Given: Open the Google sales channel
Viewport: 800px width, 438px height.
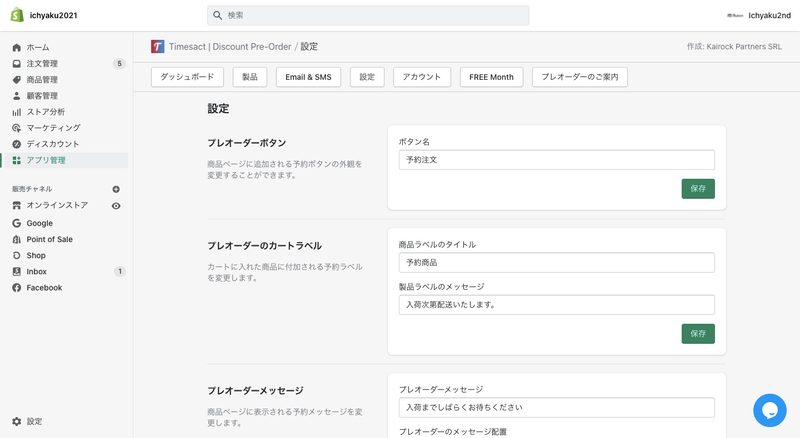Looking at the screenshot, I should coord(40,223).
